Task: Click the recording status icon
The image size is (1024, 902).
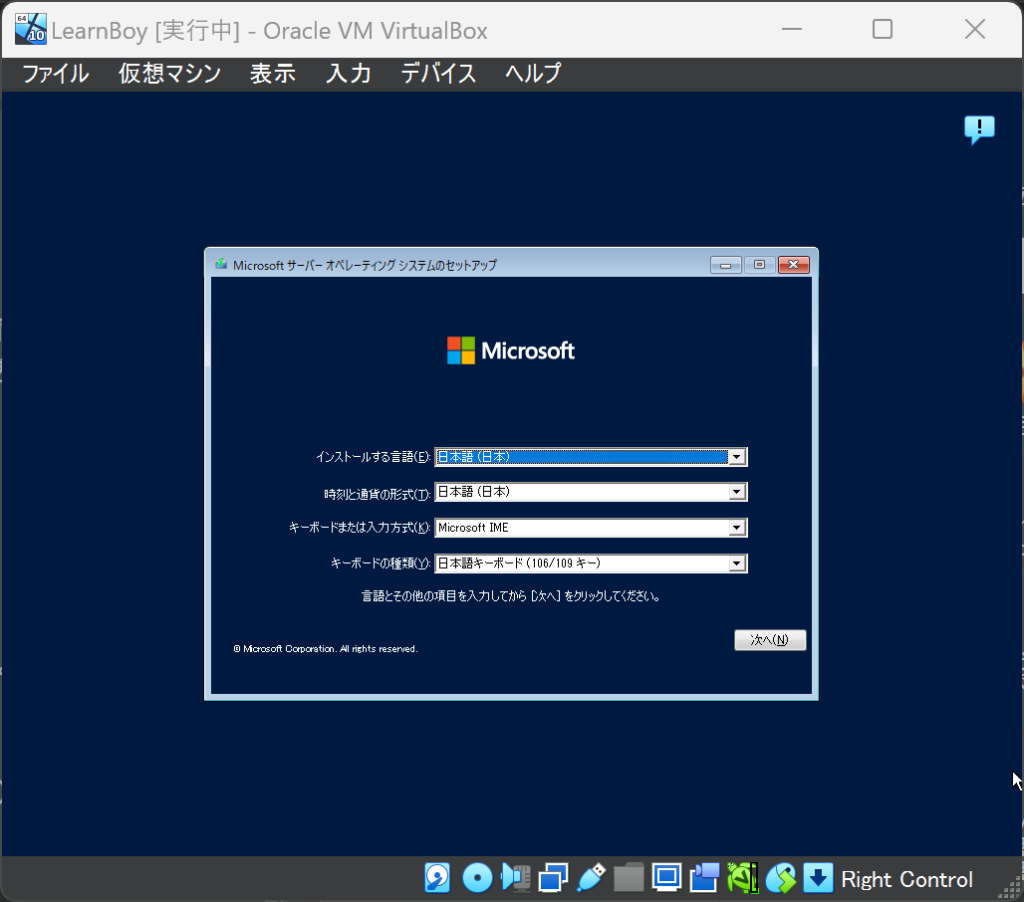Action: click(x=704, y=878)
